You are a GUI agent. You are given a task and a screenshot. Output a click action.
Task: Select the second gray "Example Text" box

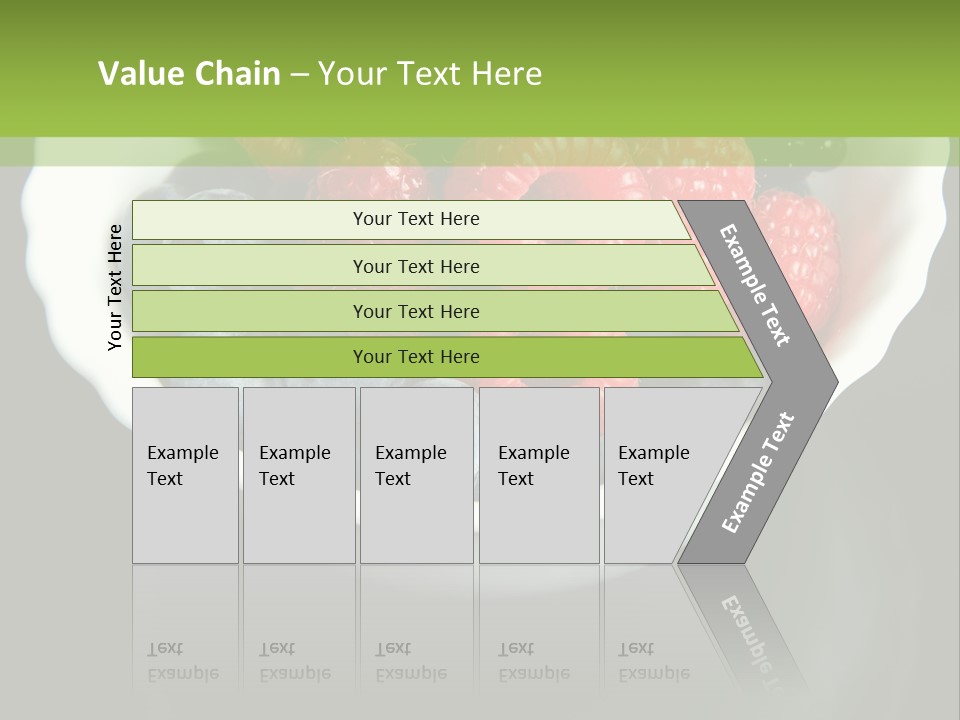pos(298,474)
